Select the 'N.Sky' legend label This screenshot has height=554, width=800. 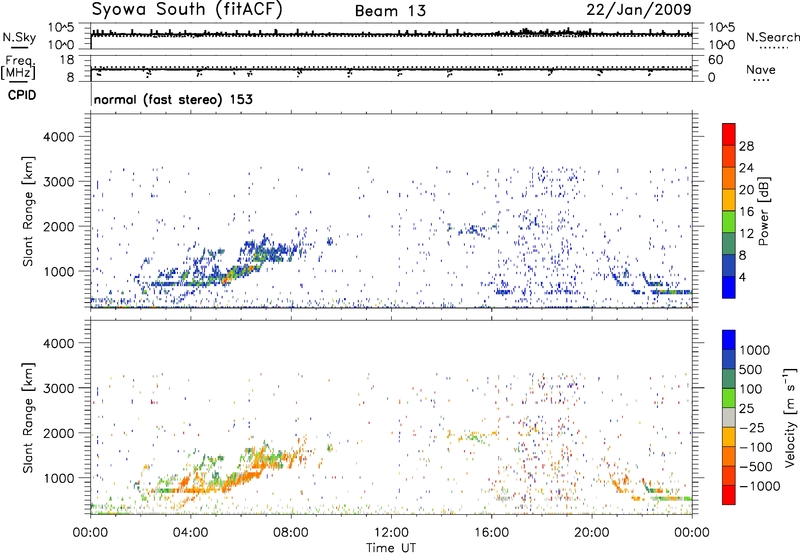tap(19, 37)
